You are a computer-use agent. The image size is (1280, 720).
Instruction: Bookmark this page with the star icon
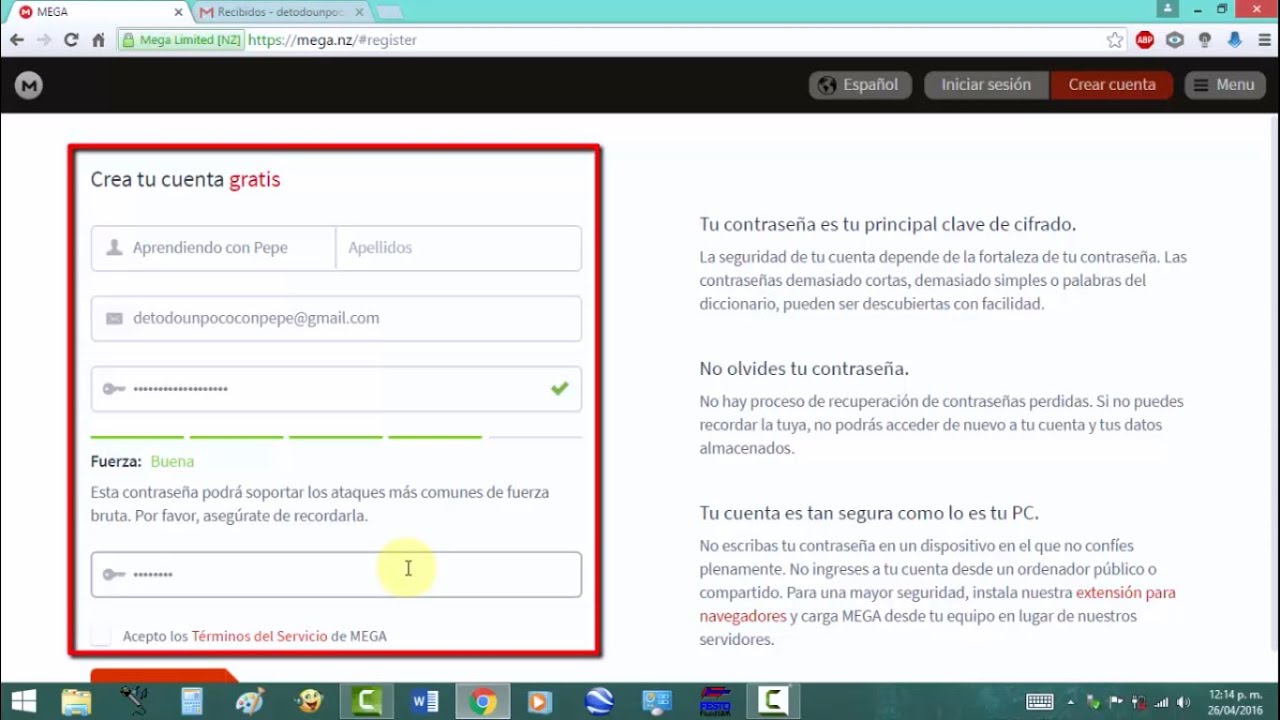click(x=1115, y=40)
